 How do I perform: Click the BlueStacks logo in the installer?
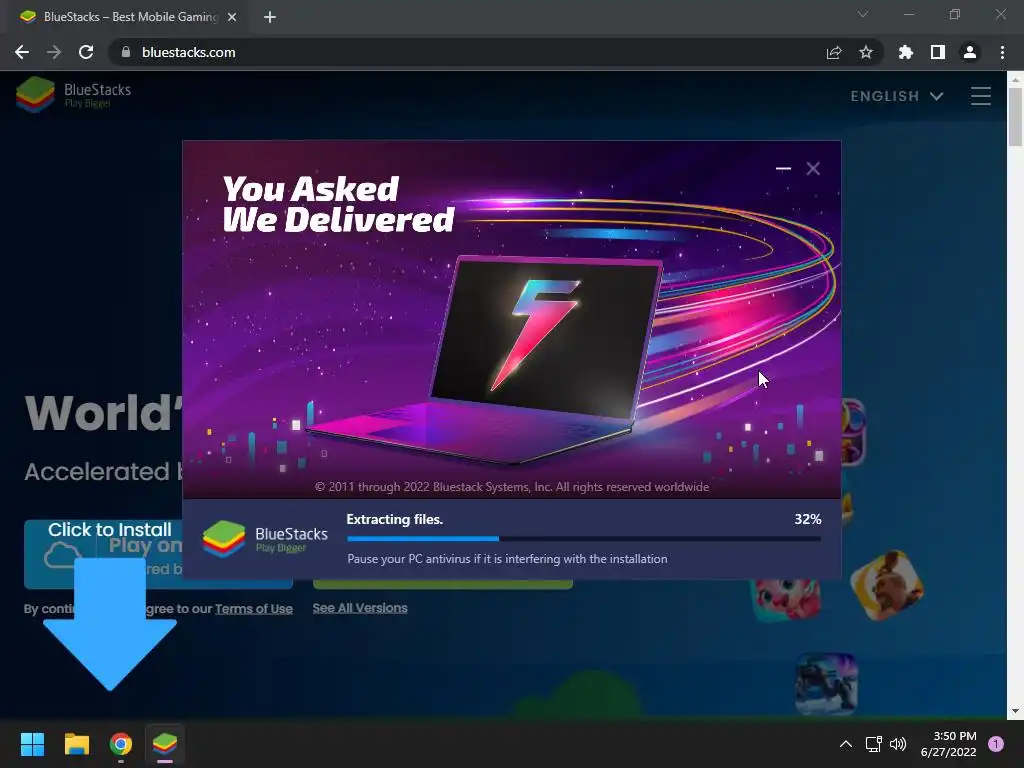point(264,539)
